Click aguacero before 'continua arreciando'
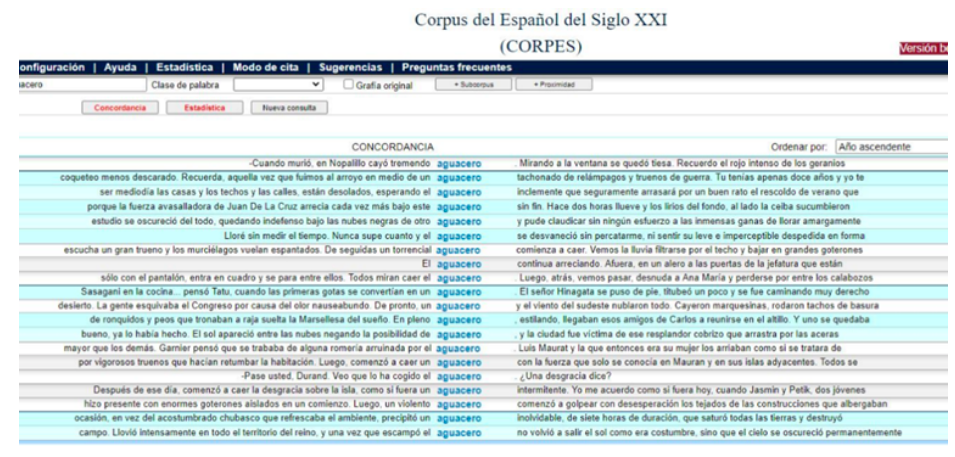The height and width of the screenshot is (457, 955). tap(459, 264)
